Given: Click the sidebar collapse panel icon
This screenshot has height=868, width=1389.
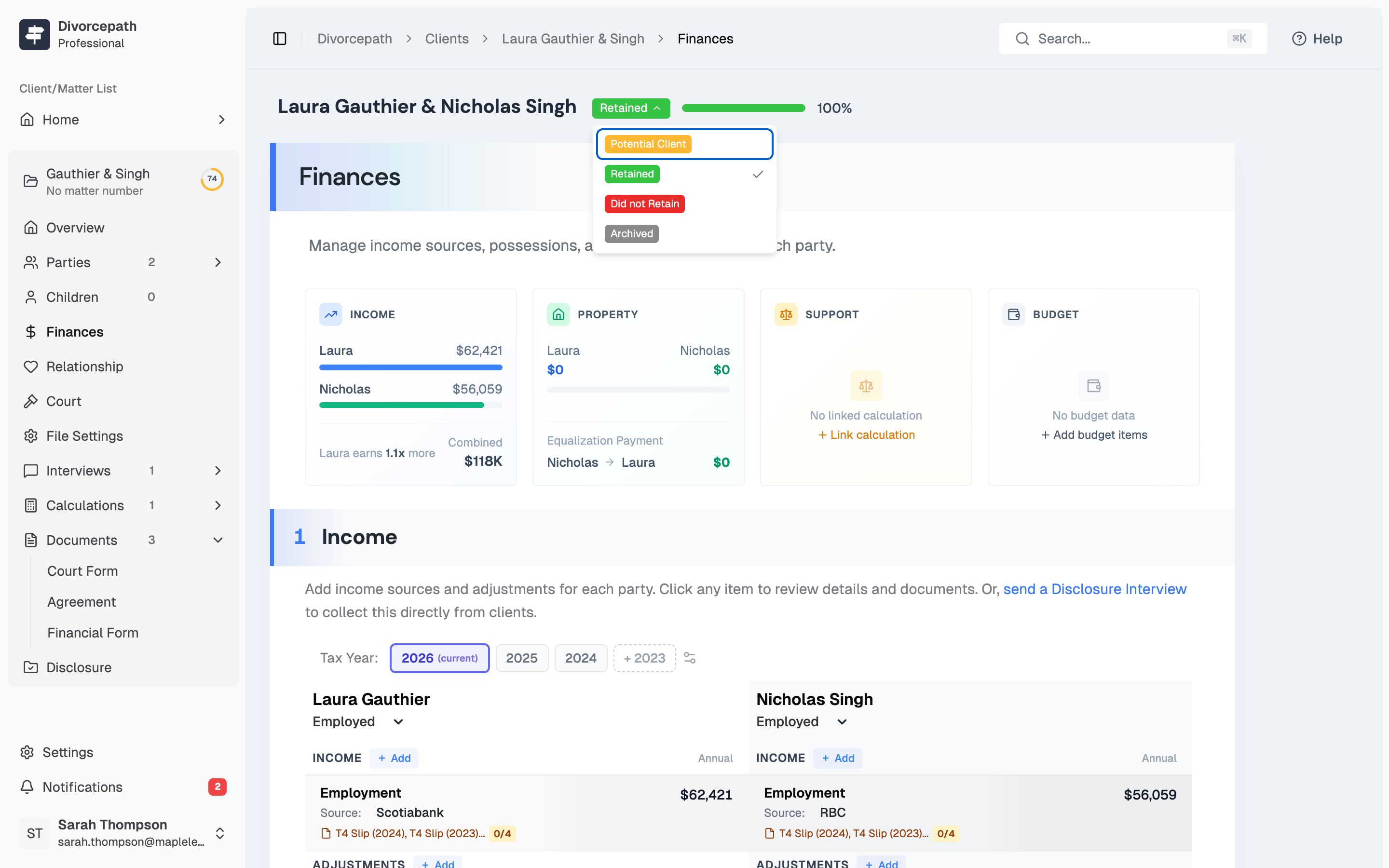Looking at the screenshot, I should (280, 39).
